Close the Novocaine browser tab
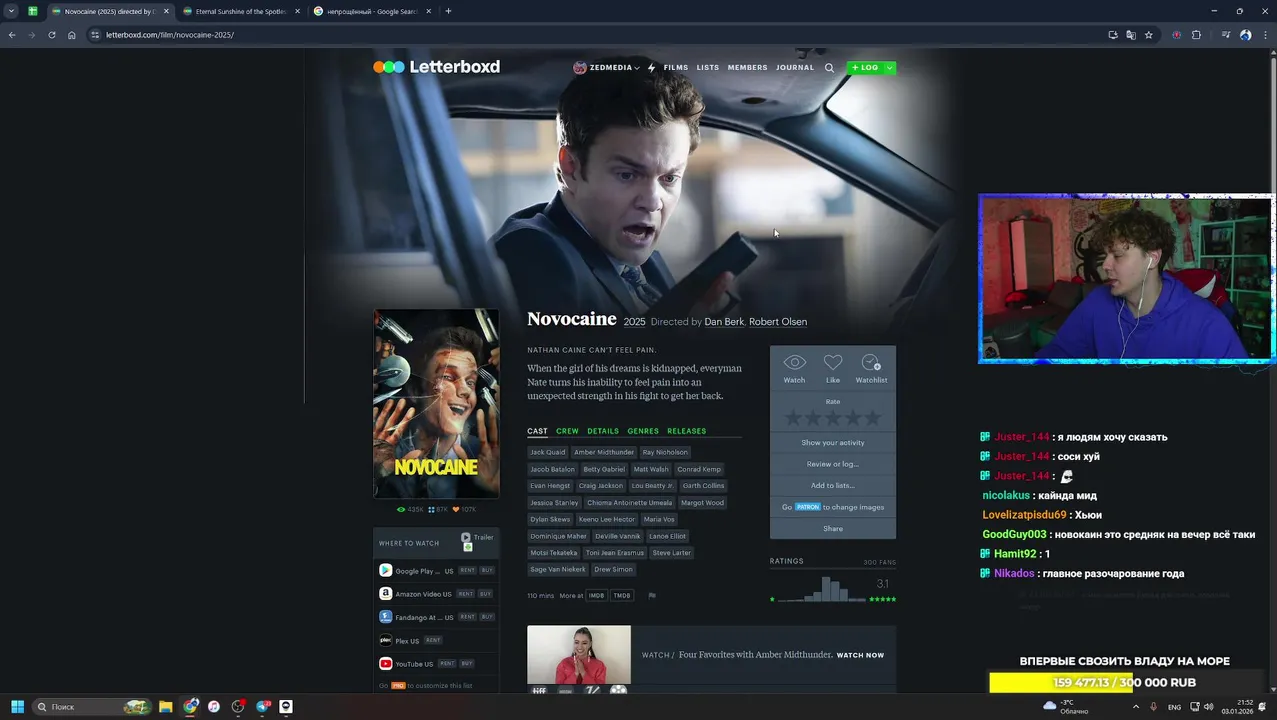This screenshot has width=1277, height=720. point(166,11)
